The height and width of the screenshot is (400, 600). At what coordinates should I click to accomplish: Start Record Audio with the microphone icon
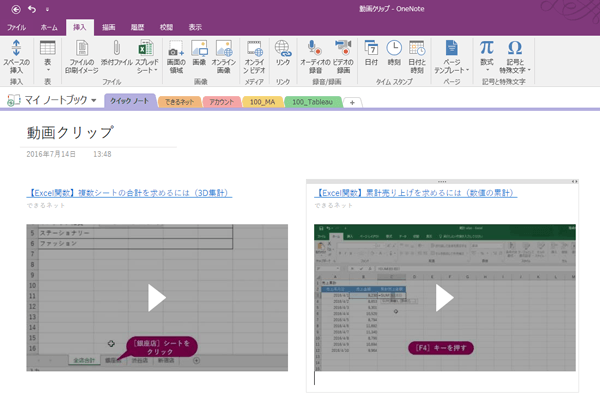pos(315,47)
